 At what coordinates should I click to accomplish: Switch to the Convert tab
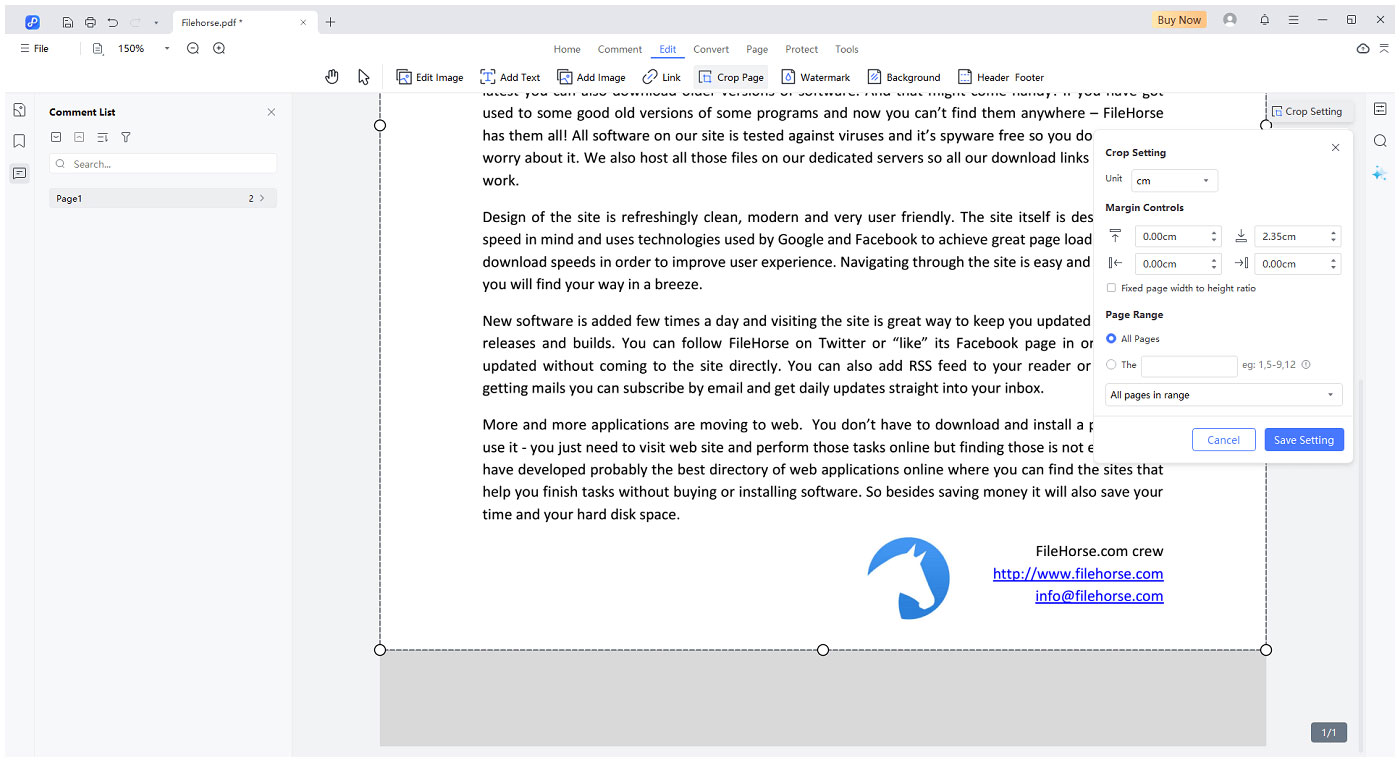point(711,49)
